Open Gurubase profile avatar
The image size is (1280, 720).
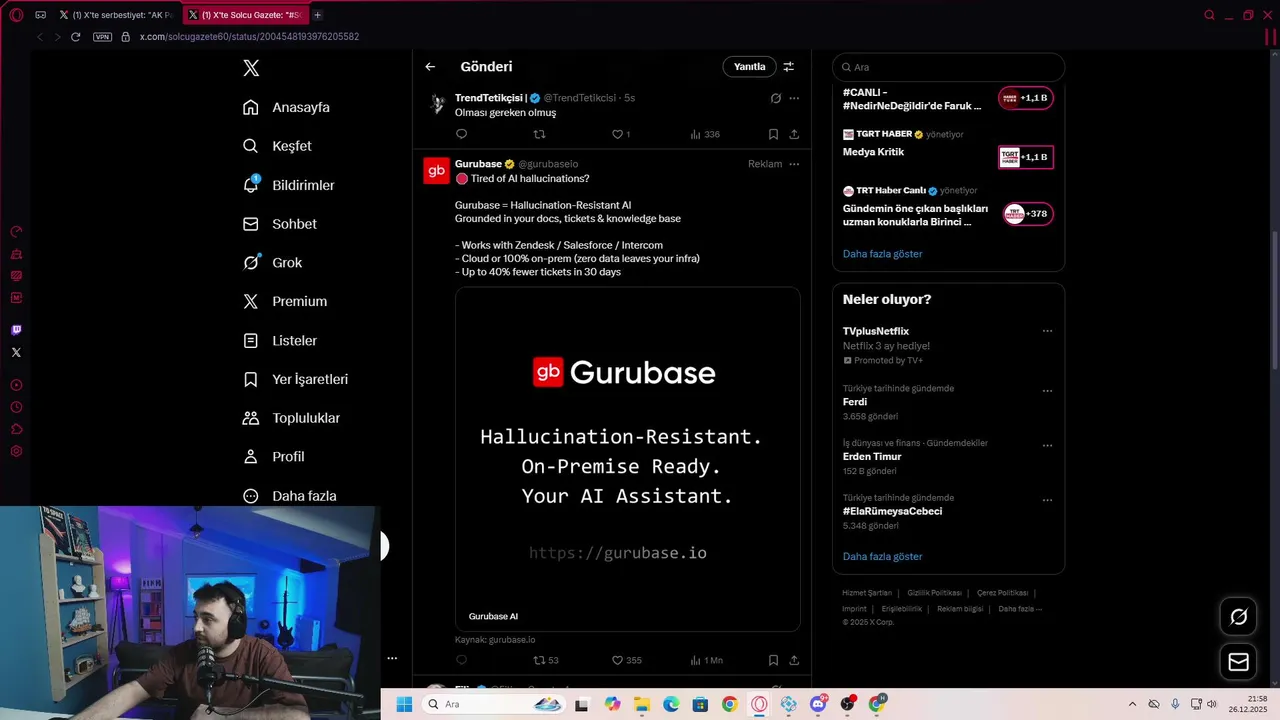(436, 171)
